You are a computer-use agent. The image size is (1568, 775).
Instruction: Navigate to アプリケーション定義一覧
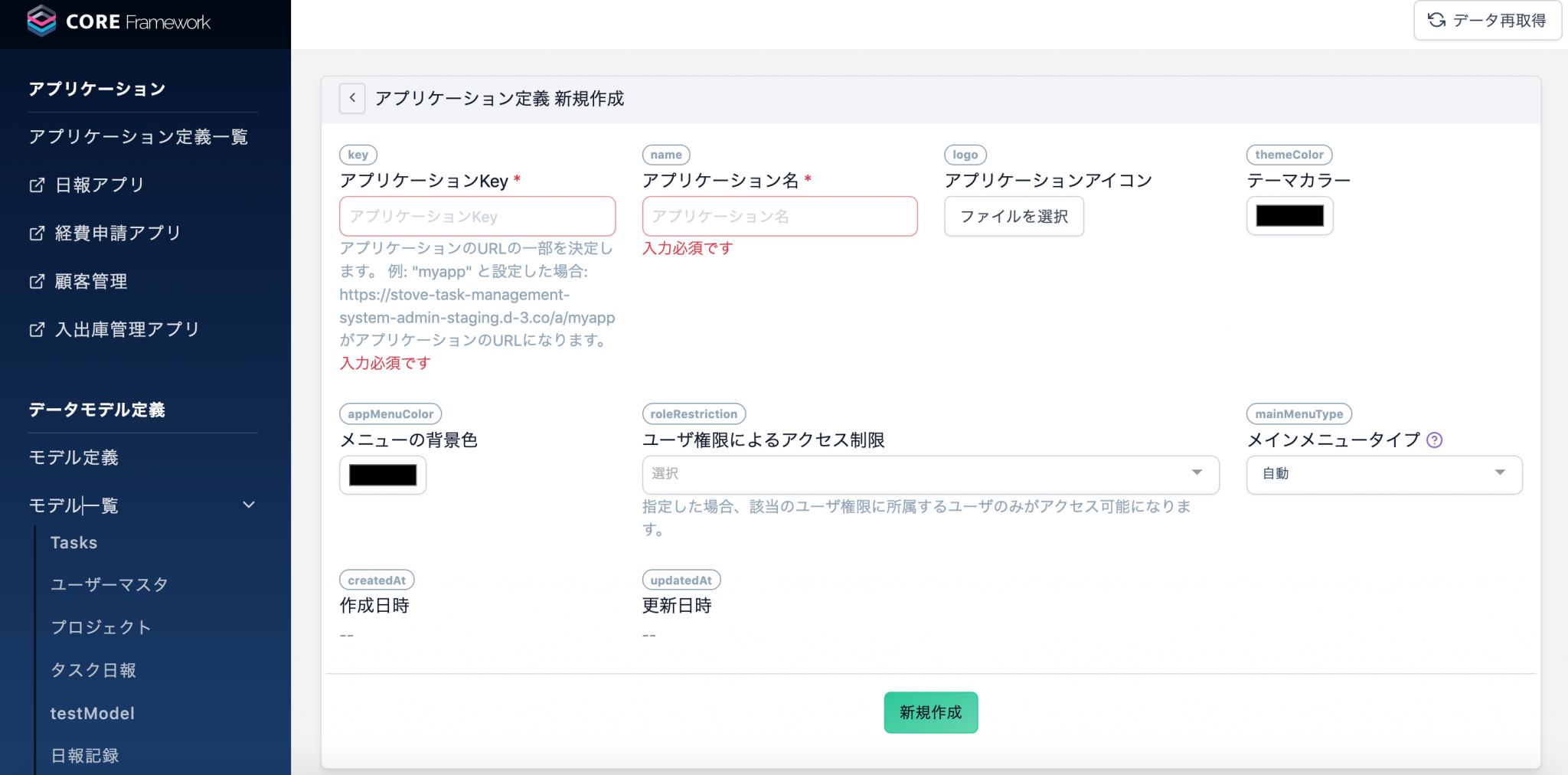[x=138, y=137]
